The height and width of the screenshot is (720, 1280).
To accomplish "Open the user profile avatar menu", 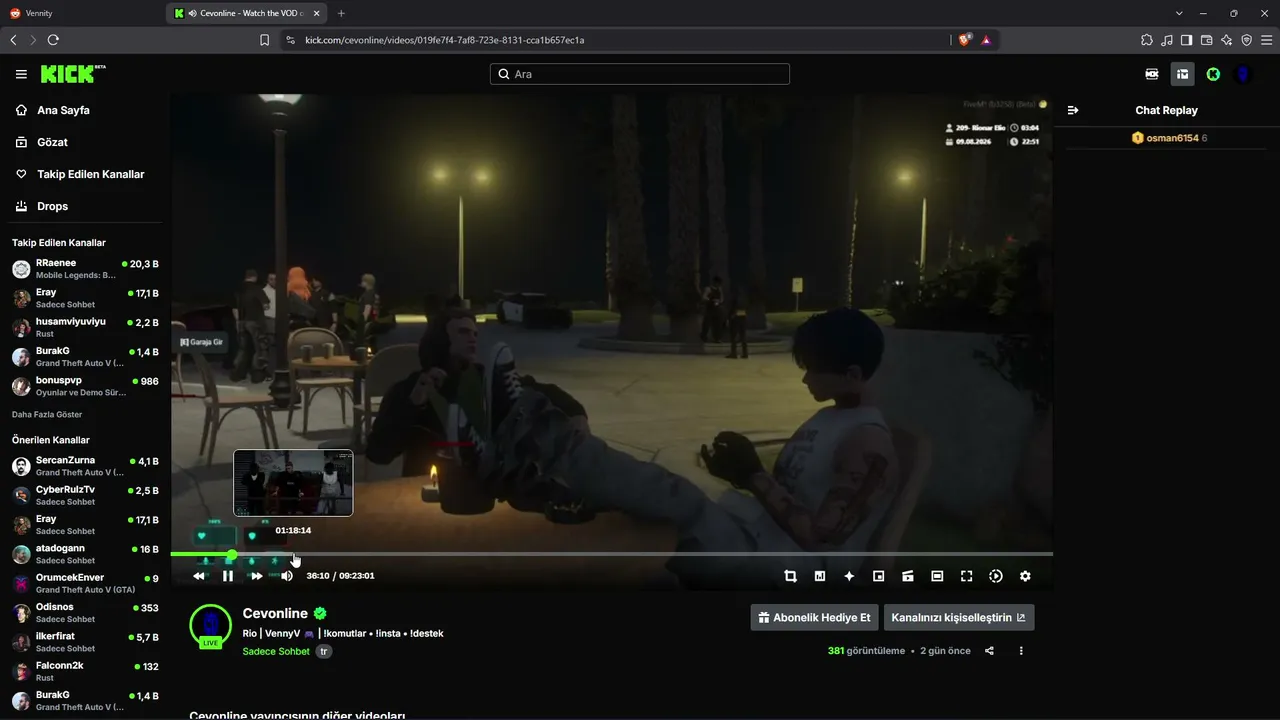I will (1243, 74).
